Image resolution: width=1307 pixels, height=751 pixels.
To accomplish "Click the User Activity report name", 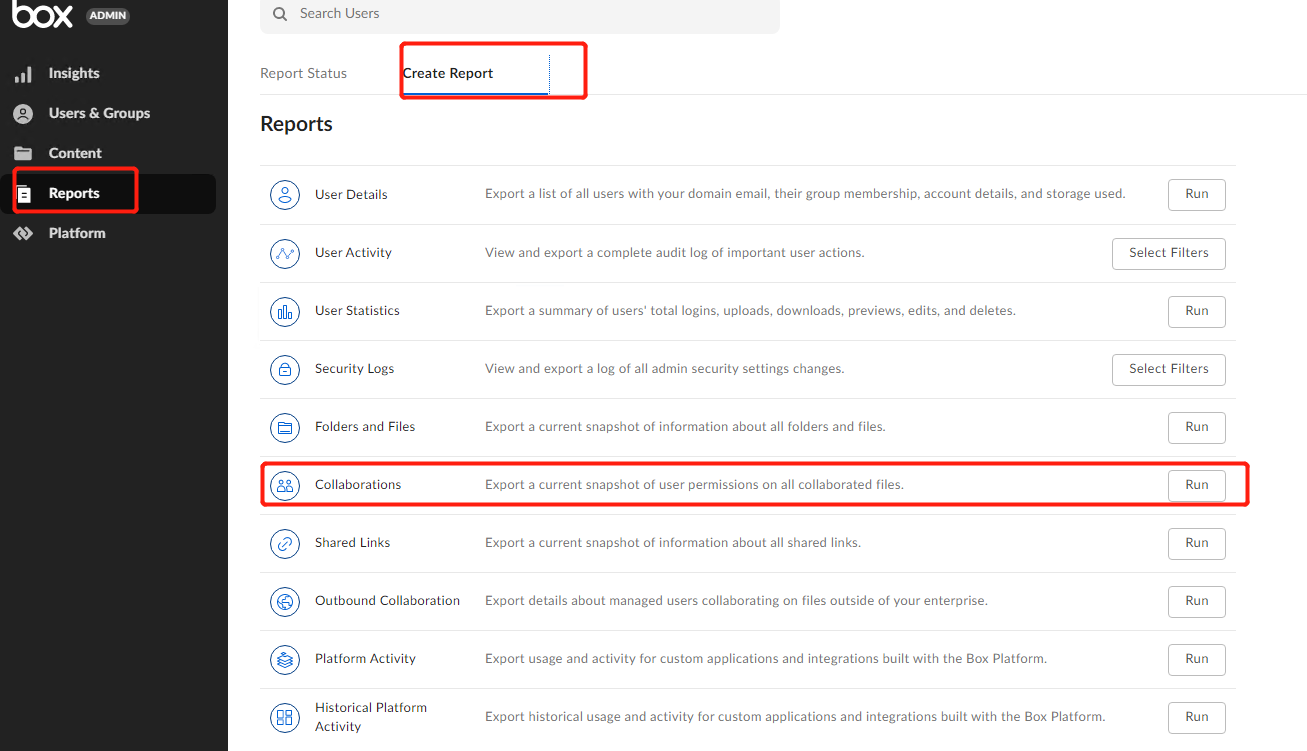I will coord(353,253).
